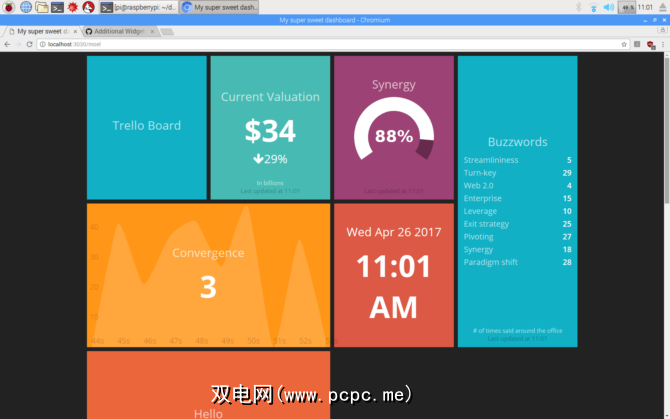Switch to the pi@raspberrypi terminal taskbar window
This screenshot has height=419, width=670.
pos(138,7)
